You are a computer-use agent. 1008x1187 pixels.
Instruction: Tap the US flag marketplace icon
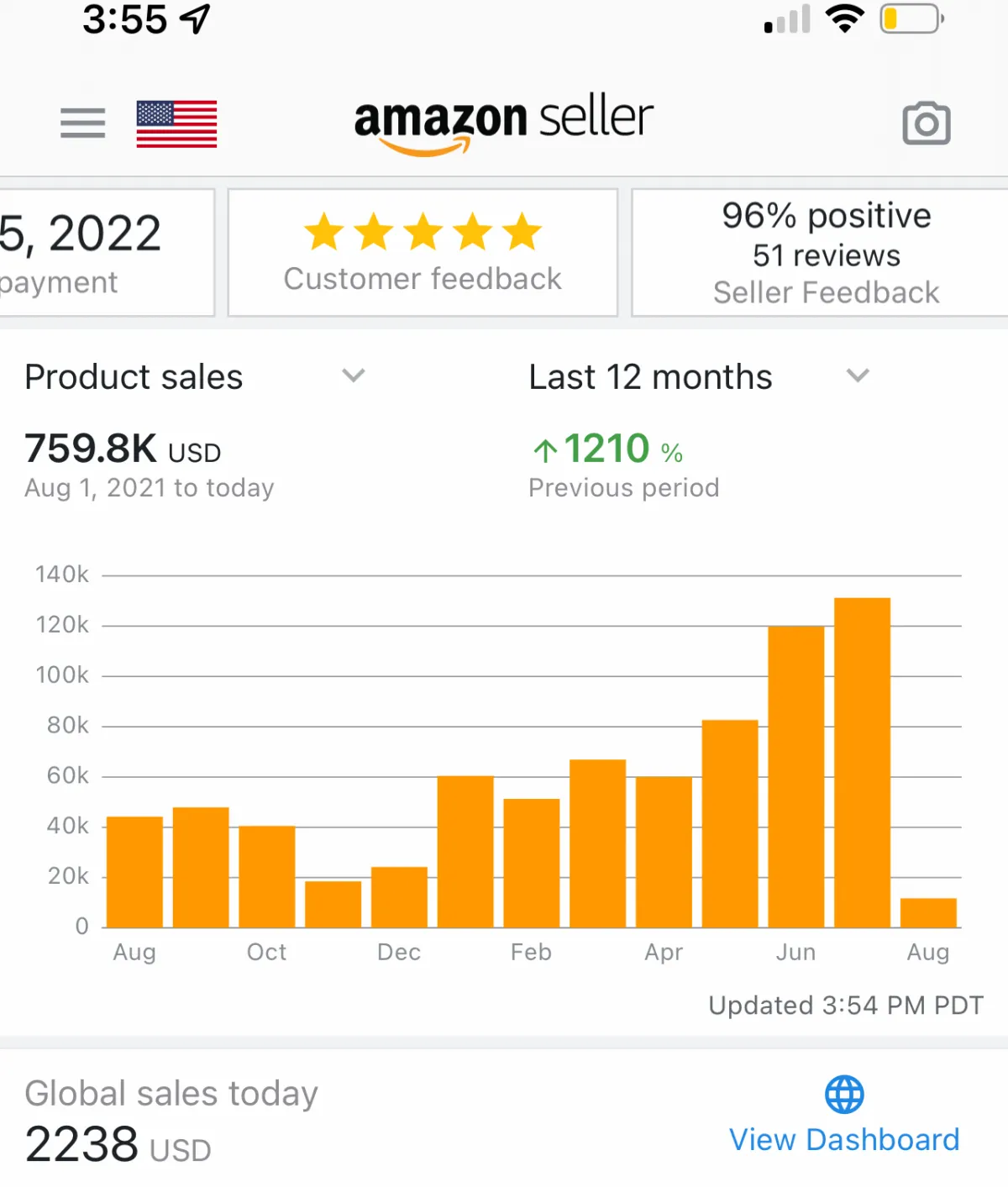(x=176, y=123)
